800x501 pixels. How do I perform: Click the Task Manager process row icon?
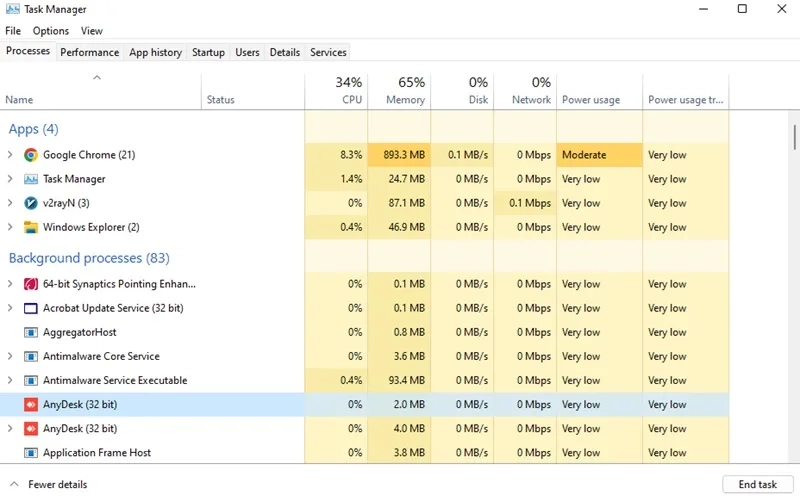coord(31,179)
